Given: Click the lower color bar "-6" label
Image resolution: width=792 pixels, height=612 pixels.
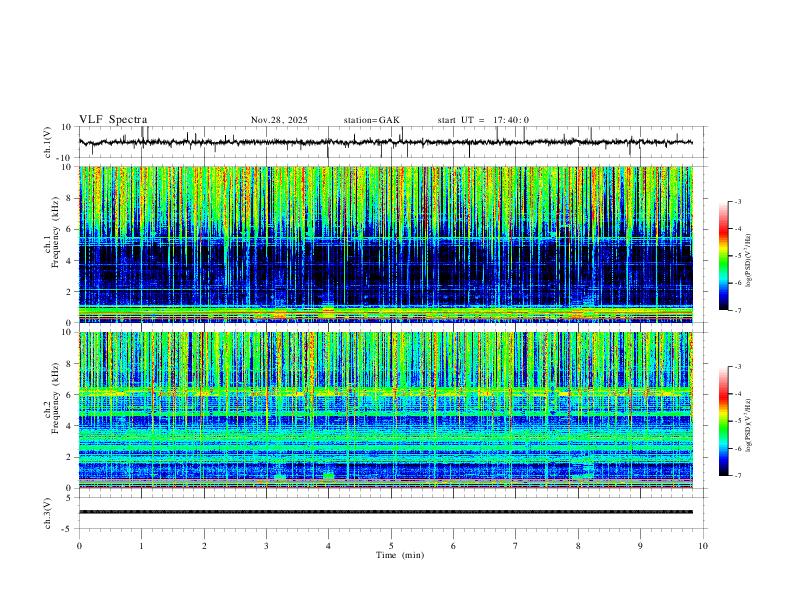Looking at the screenshot, I should click(737, 448).
